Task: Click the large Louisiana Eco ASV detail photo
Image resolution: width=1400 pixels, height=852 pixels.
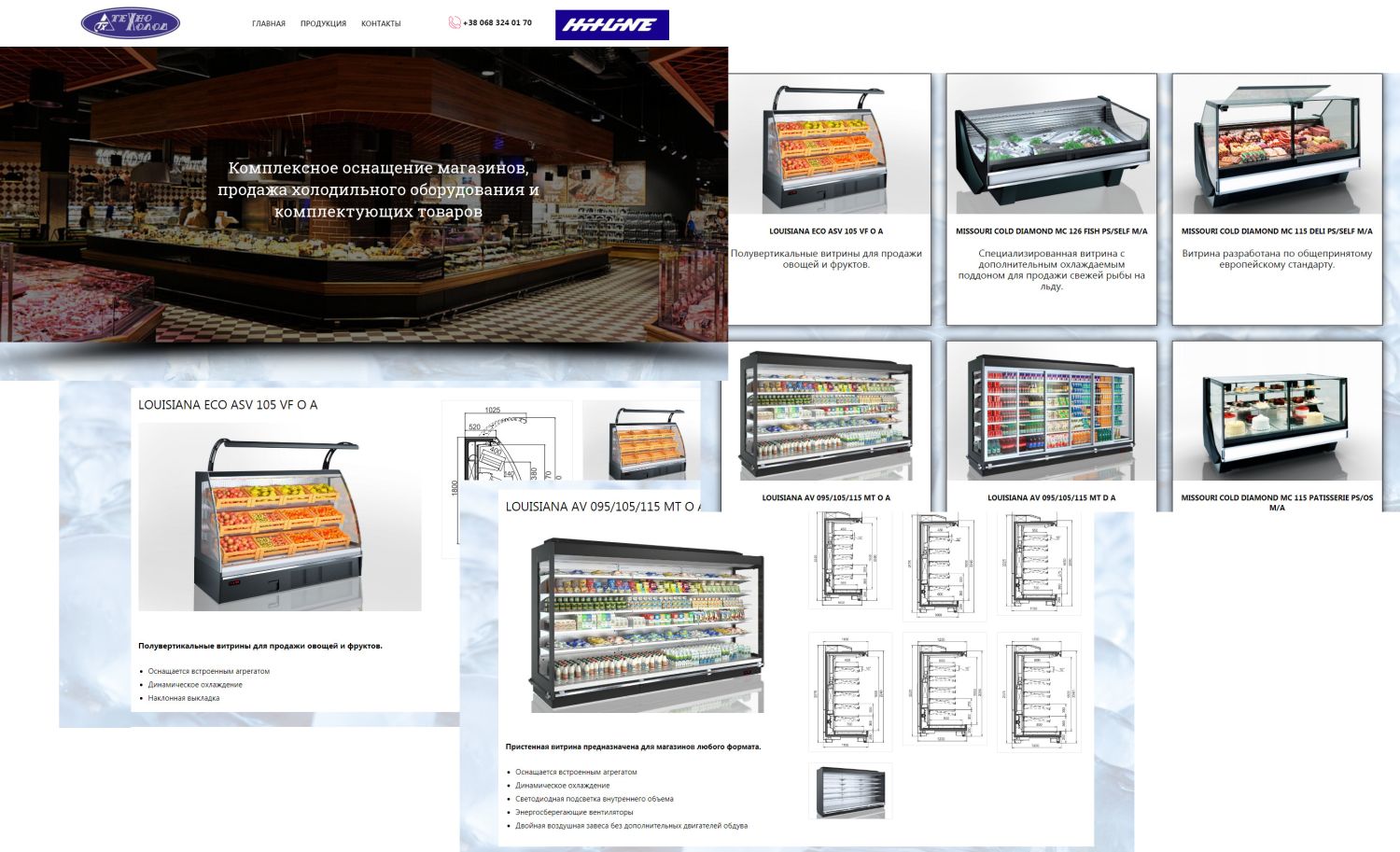Action: [279, 518]
